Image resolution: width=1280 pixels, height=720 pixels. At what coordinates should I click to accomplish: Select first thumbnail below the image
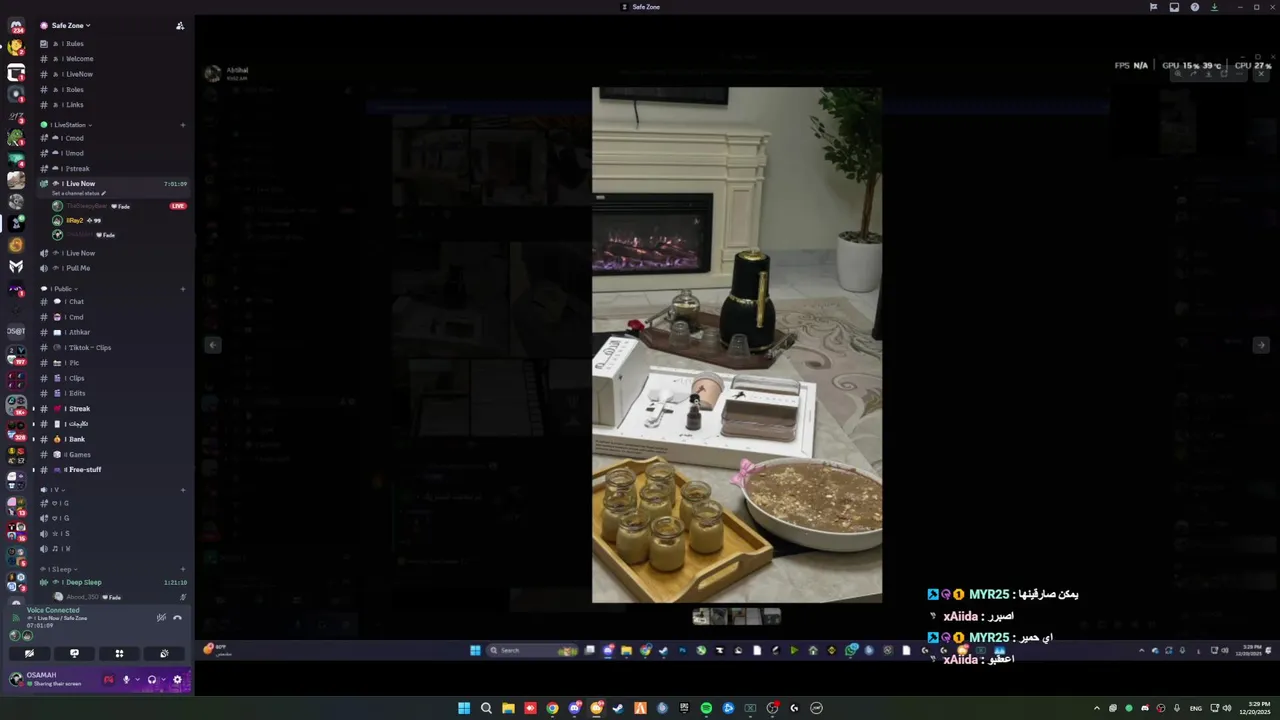[x=701, y=617]
